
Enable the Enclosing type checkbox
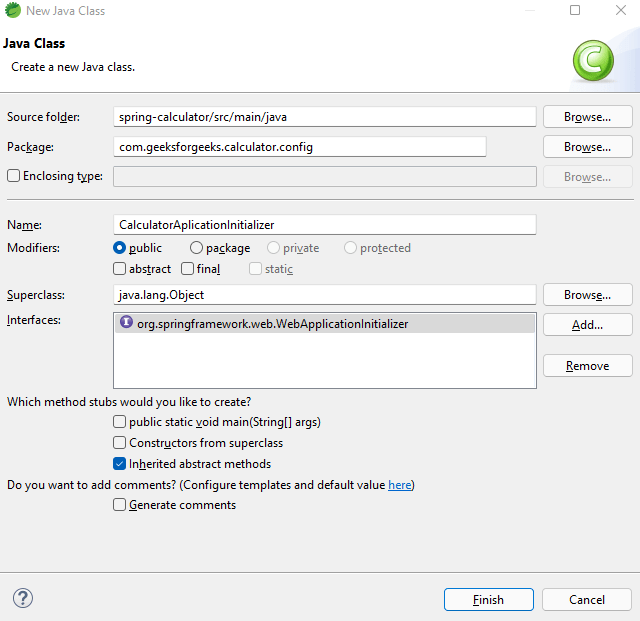pos(14,176)
